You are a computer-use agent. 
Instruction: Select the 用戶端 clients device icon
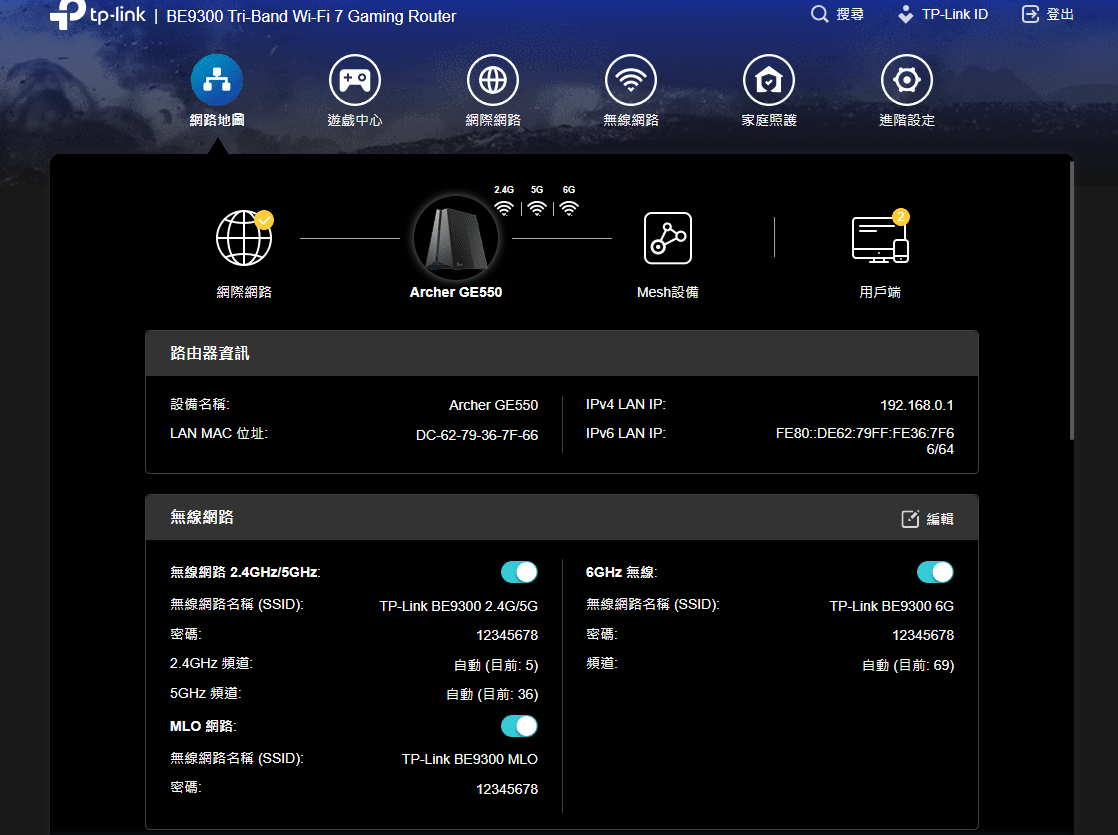[881, 240]
